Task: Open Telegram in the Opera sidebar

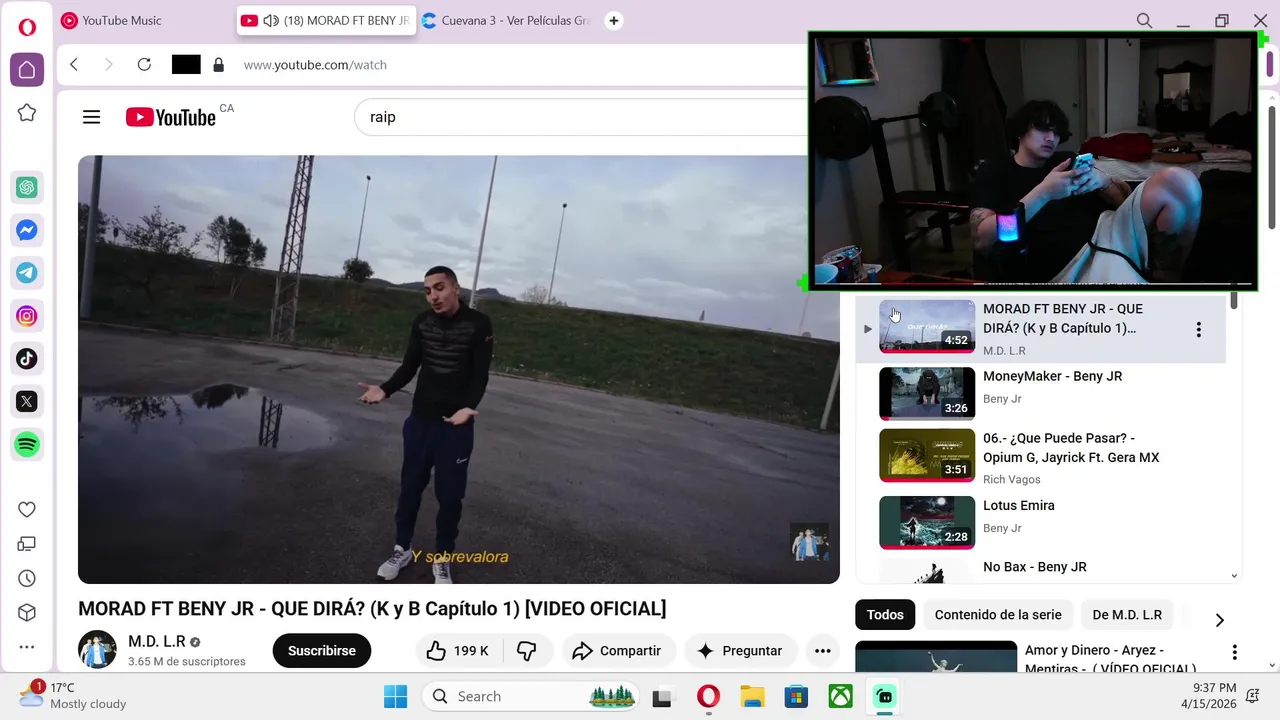Action: [x=27, y=273]
